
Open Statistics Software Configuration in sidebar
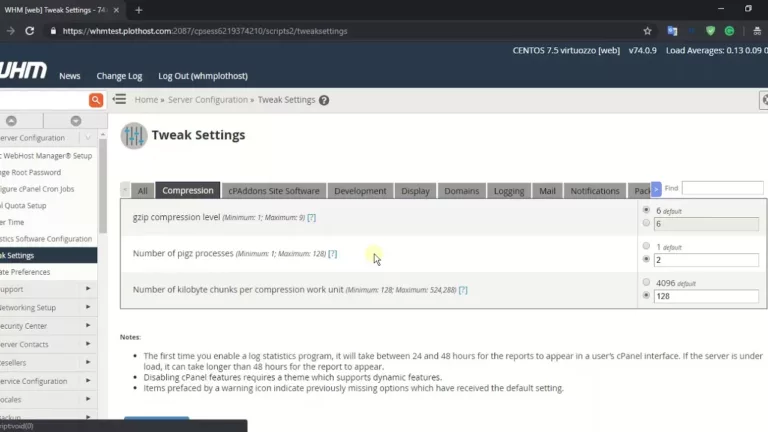point(46,239)
